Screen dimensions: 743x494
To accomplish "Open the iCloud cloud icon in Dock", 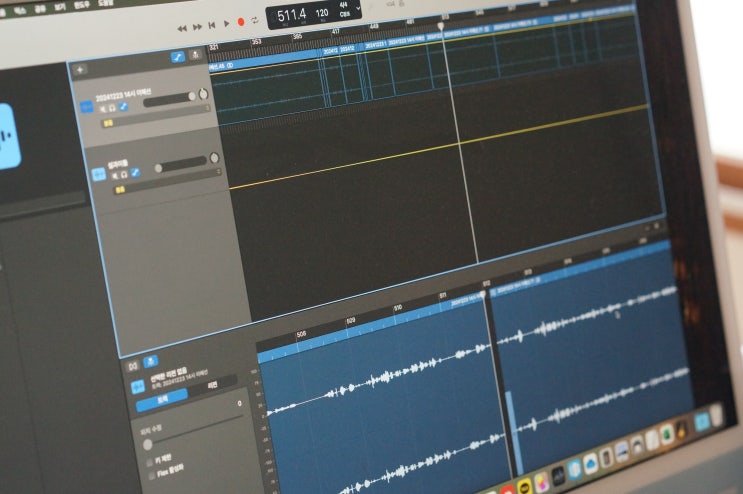I will click(590, 463).
